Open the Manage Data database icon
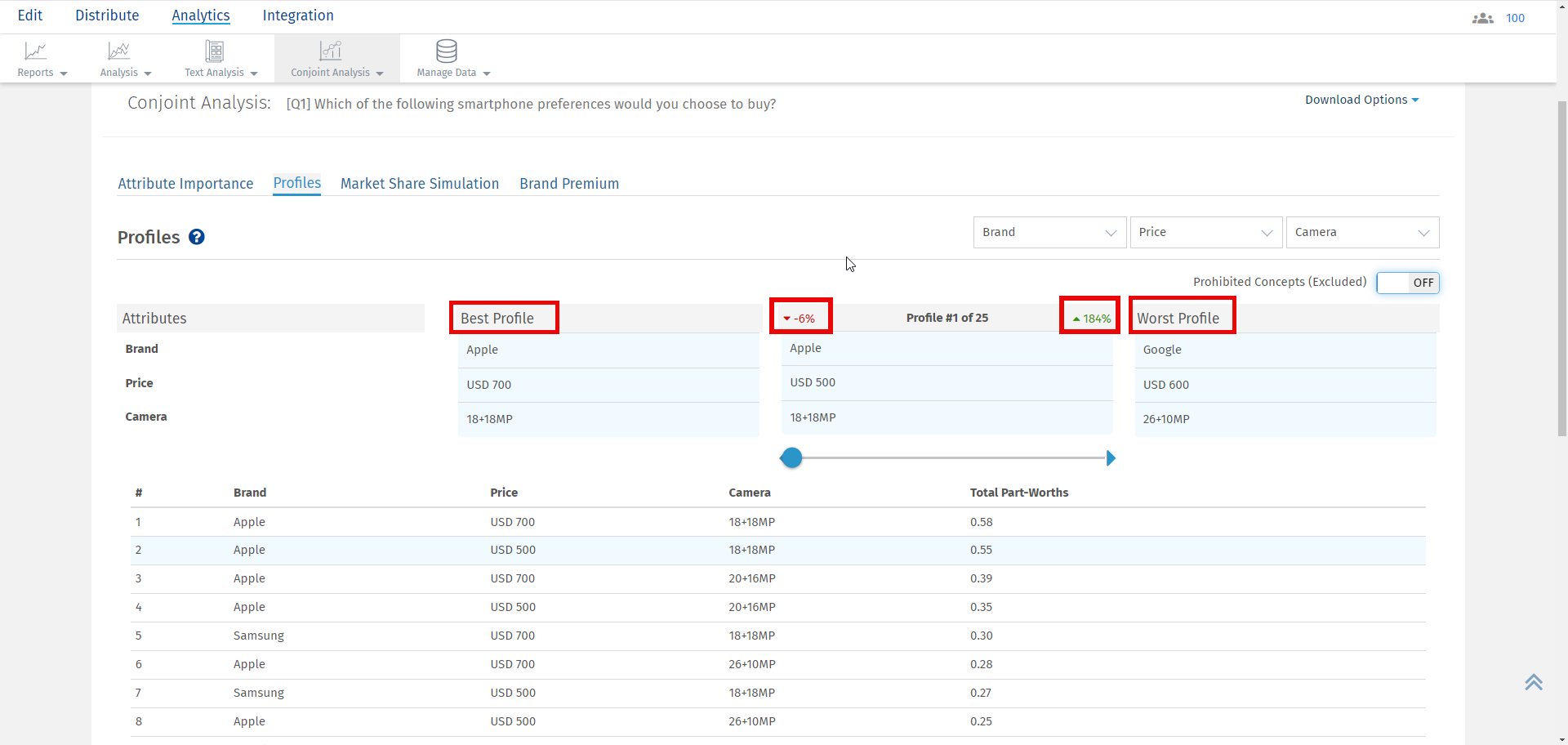This screenshot has width=1568, height=745. tap(446, 51)
